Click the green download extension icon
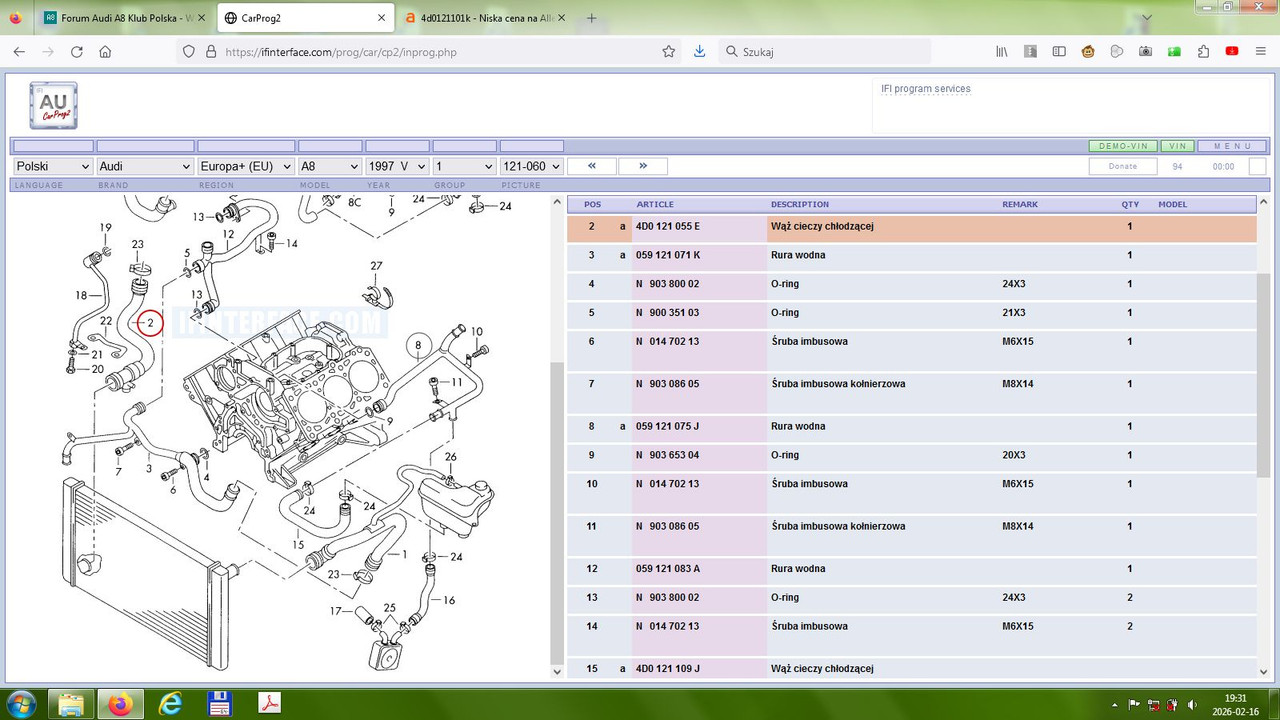Image resolution: width=1280 pixels, height=720 pixels. (1174, 52)
